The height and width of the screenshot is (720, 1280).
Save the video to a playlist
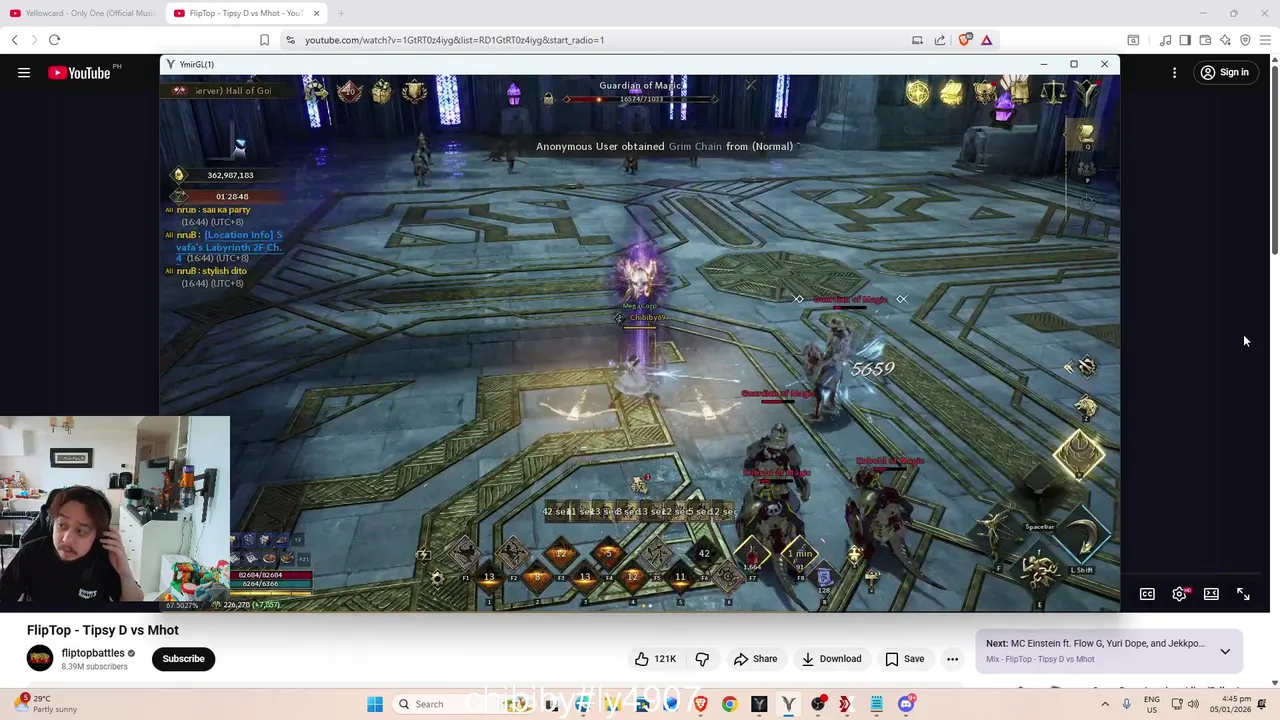click(x=904, y=658)
